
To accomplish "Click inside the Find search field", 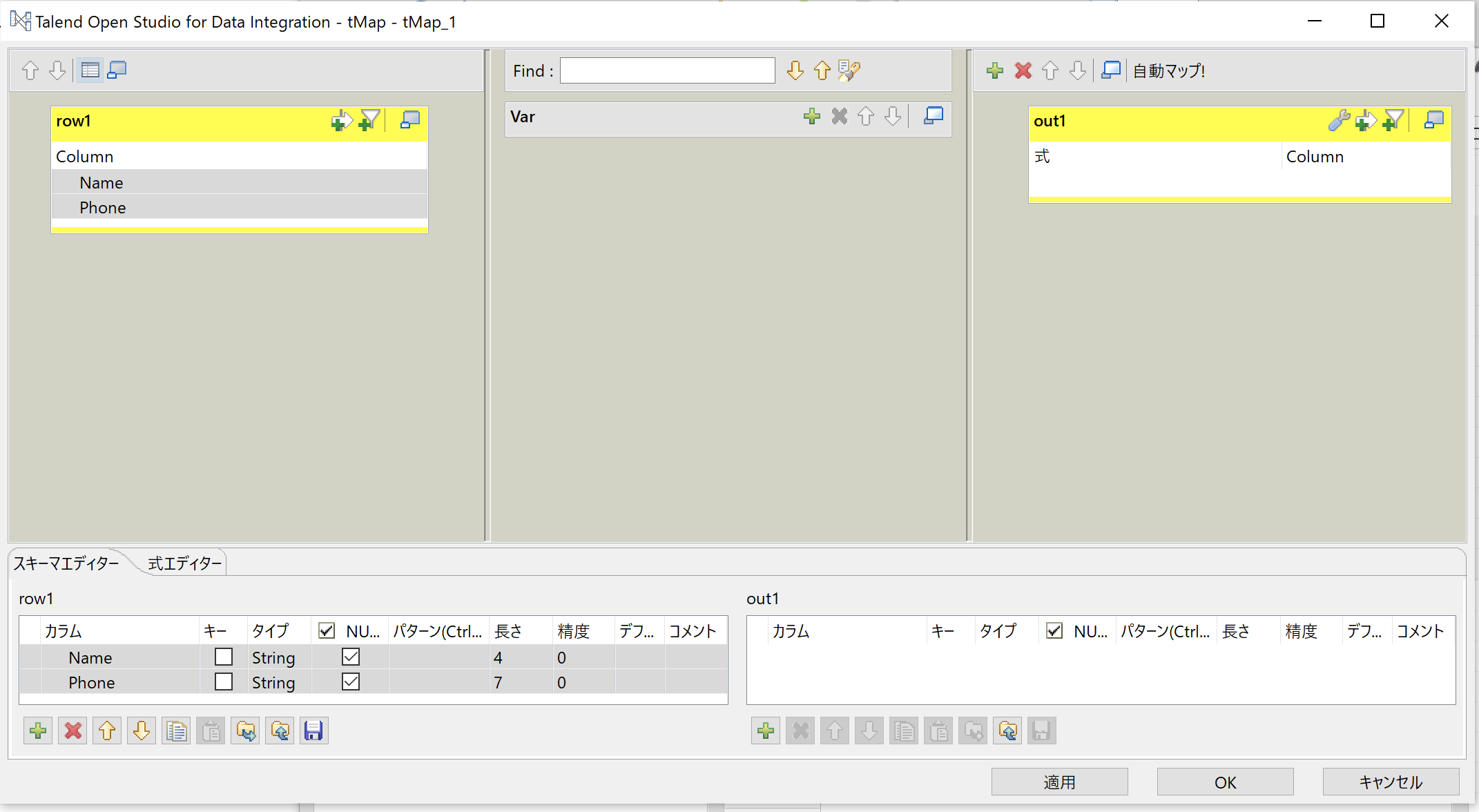I will pyautogui.click(x=666, y=70).
